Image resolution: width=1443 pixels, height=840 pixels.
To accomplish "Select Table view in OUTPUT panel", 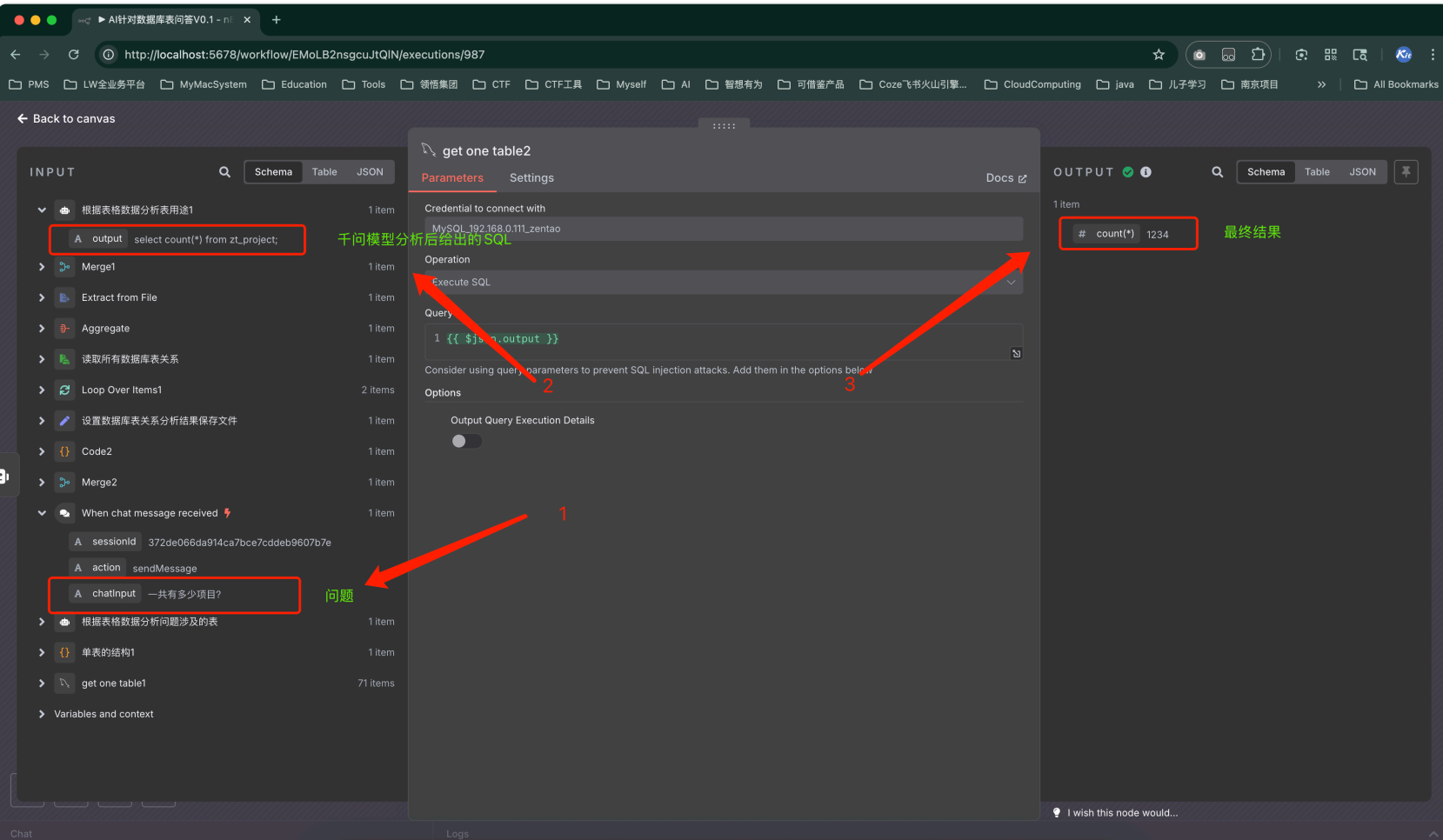I will (x=1317, y=172).
